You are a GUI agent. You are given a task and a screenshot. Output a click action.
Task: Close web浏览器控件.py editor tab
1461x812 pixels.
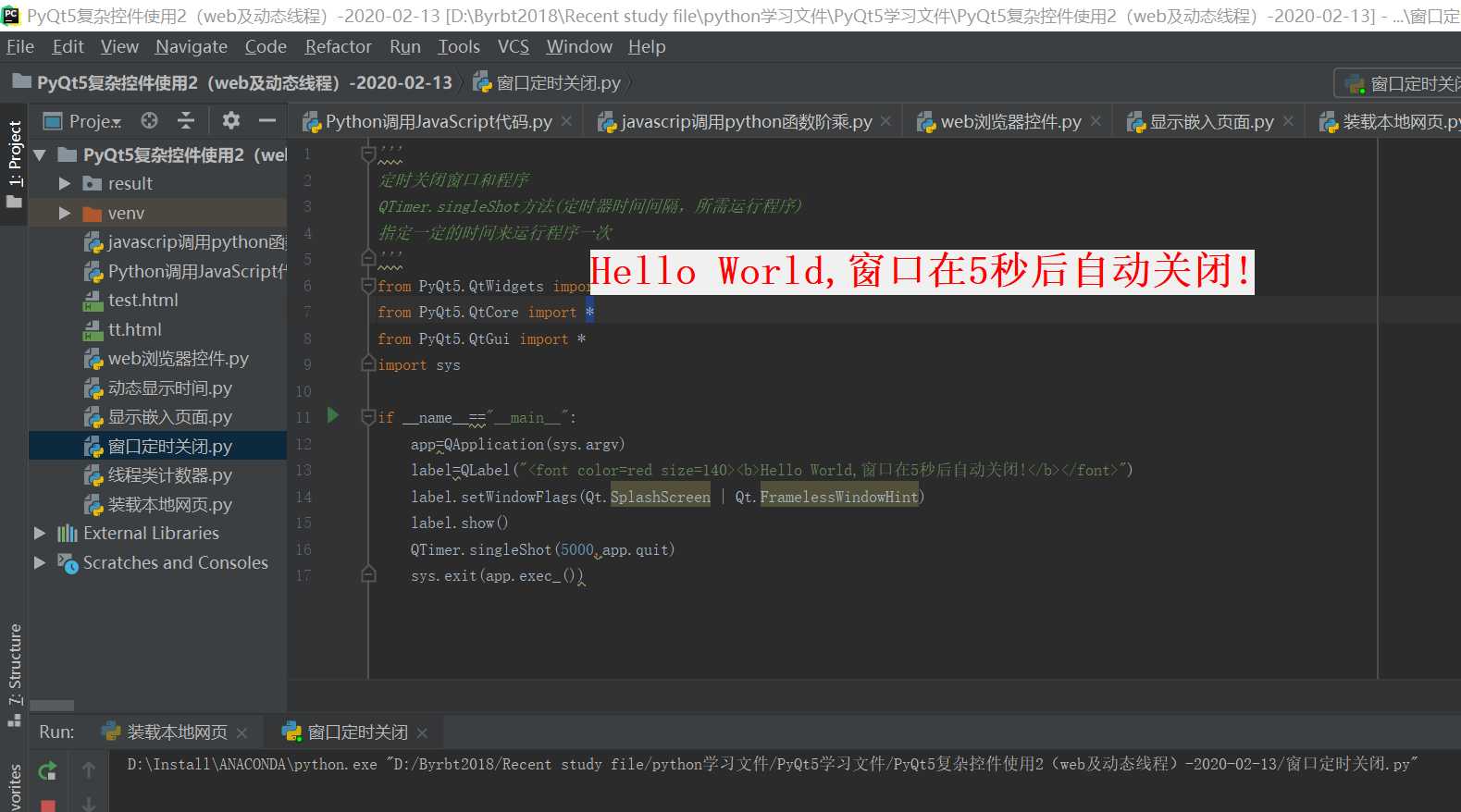click(x=1096, y=121)
